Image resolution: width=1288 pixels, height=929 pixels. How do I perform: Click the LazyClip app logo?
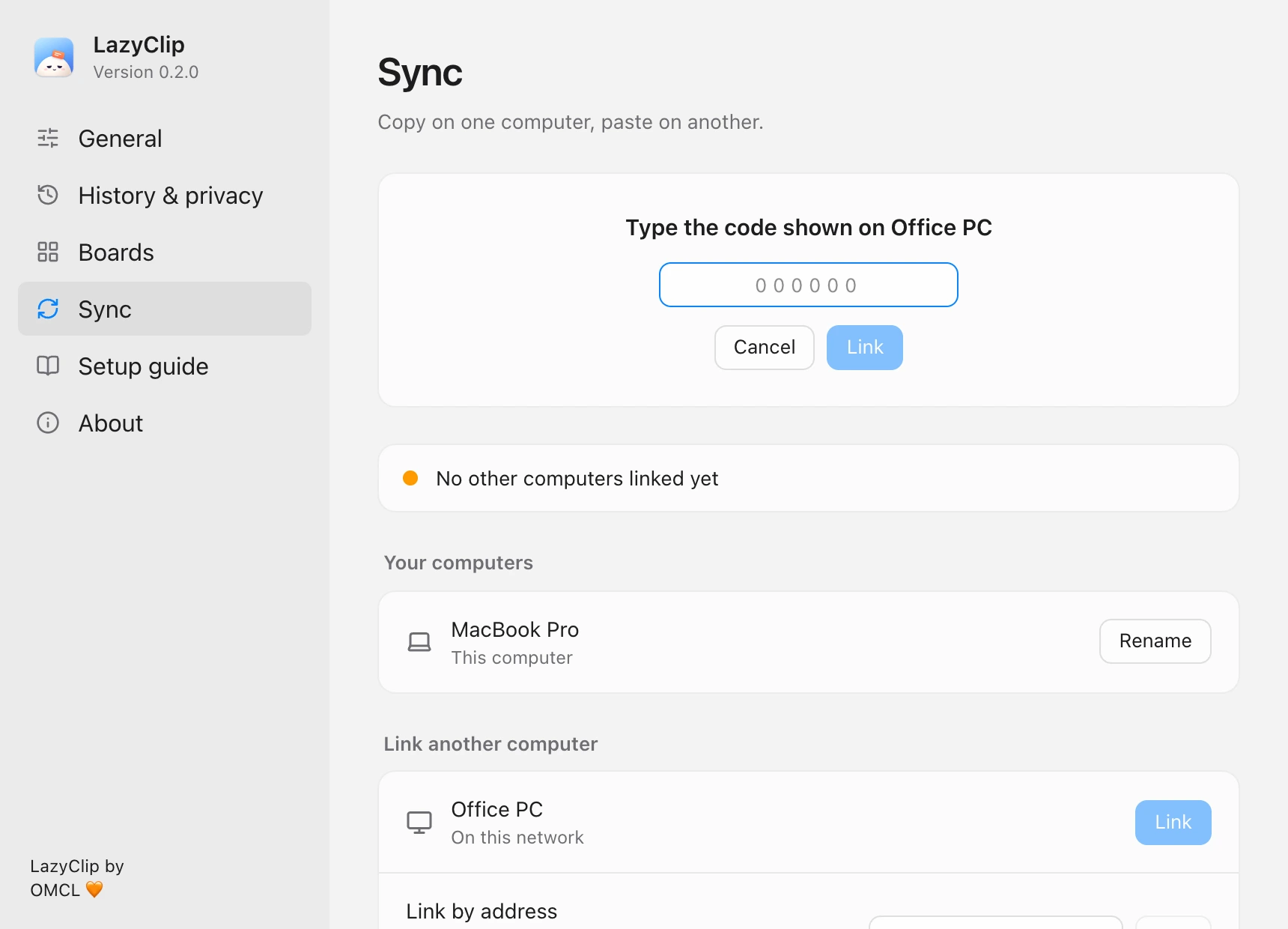pyautogui.click(x=54, y=58)
